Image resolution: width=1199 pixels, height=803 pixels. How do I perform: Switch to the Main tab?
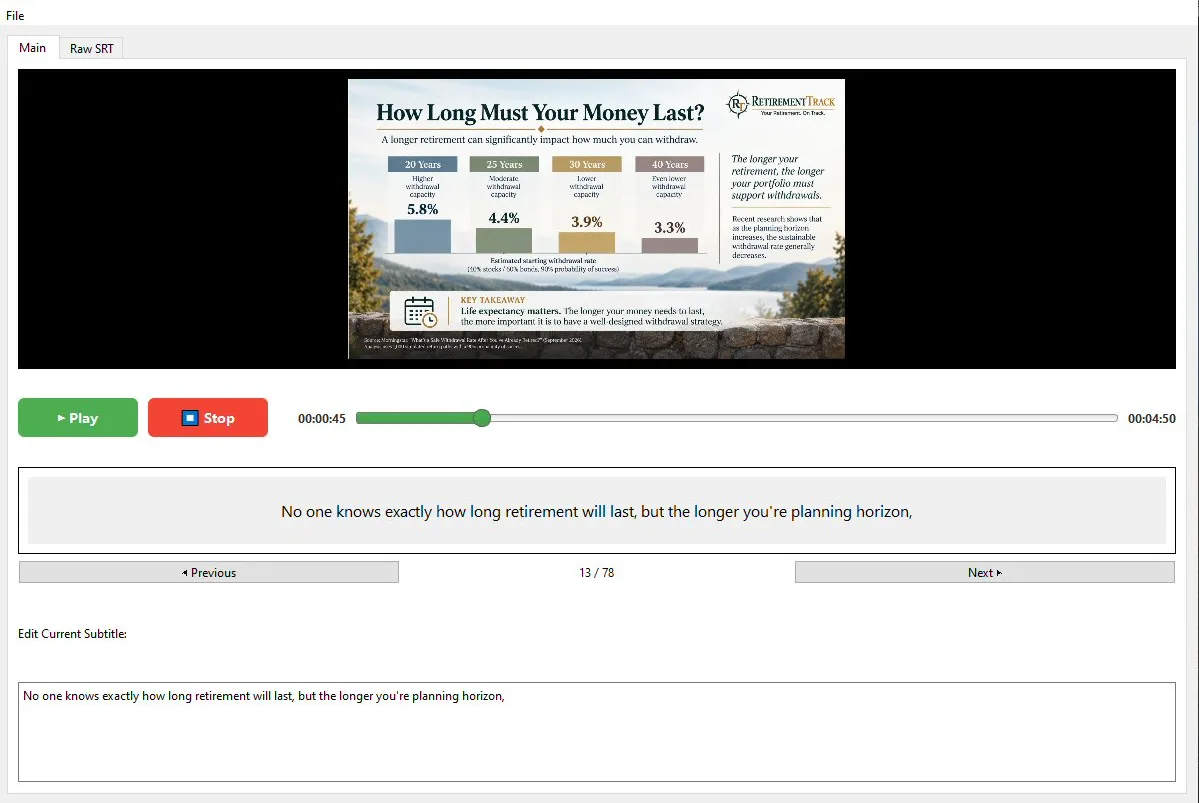point(32,47)
